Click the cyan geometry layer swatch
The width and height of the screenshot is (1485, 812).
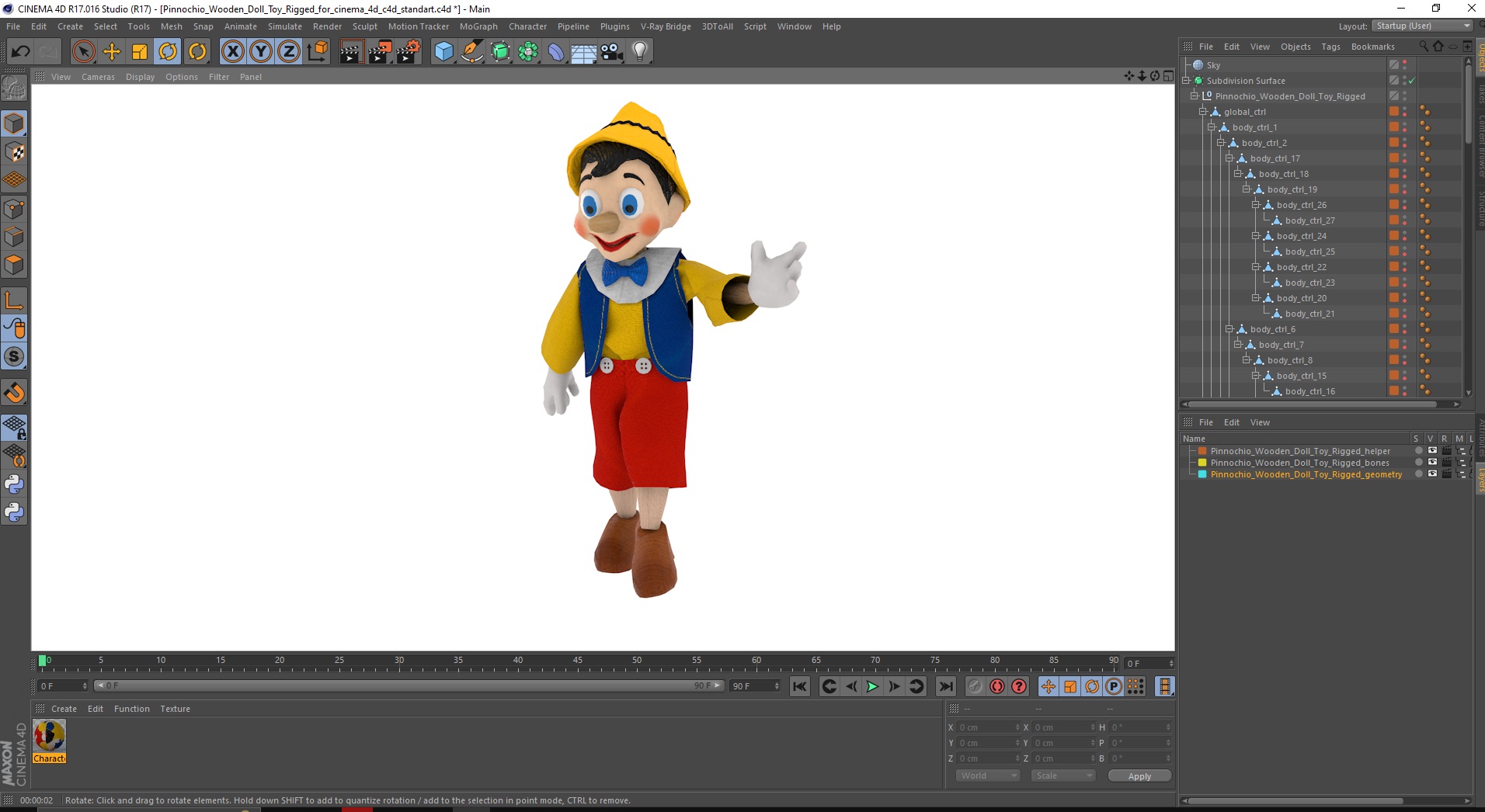point(1202,474)
